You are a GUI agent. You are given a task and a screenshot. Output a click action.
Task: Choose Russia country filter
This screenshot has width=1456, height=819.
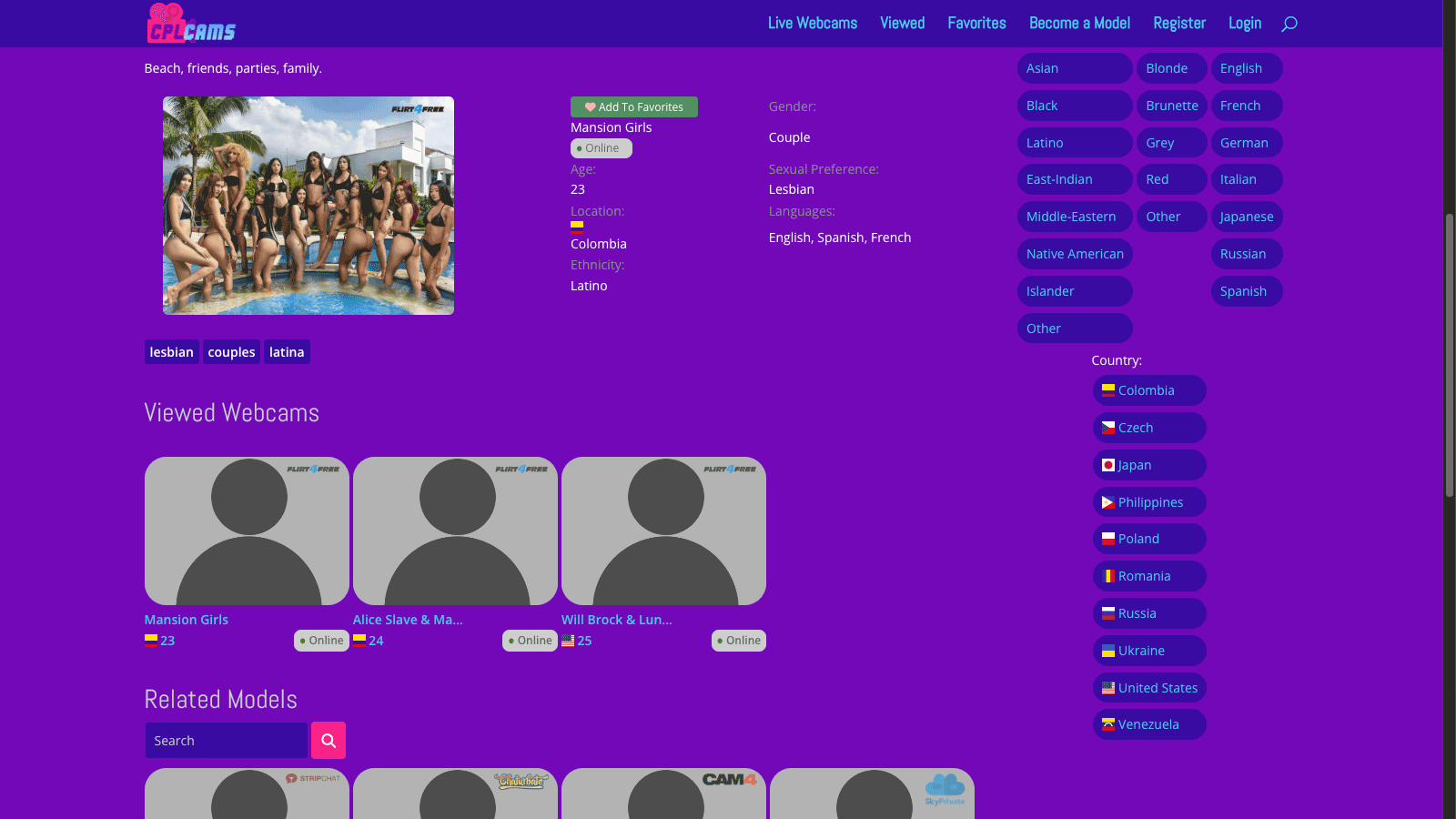click(1149, 613)
